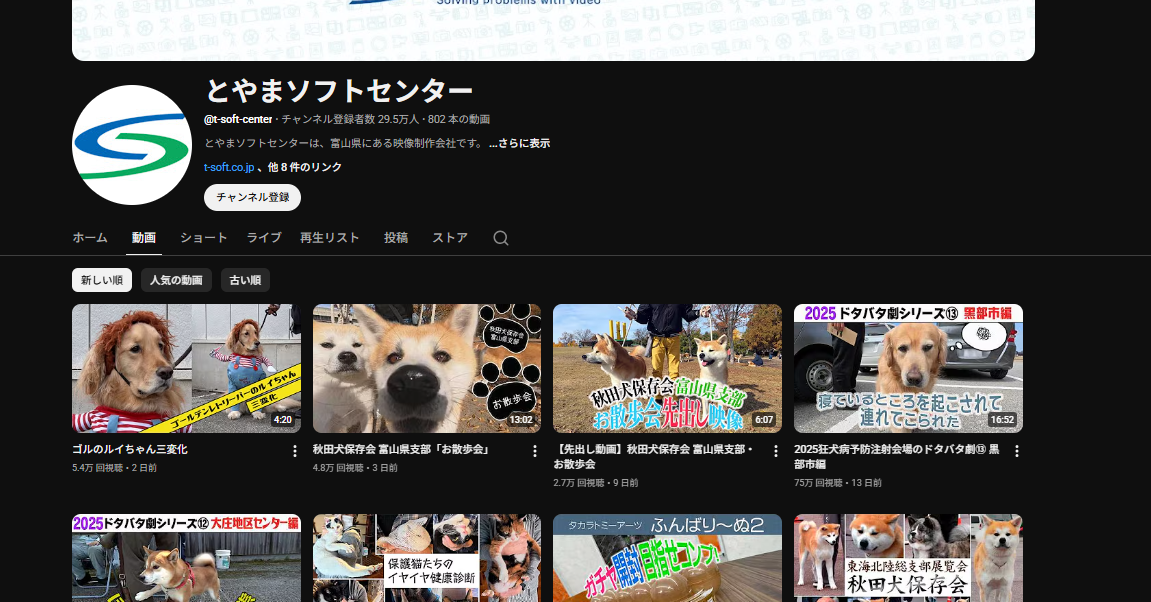Select the 古い順 sort chip
Image resolution: width=1151 pixels, height=602 pixels.
245,280
